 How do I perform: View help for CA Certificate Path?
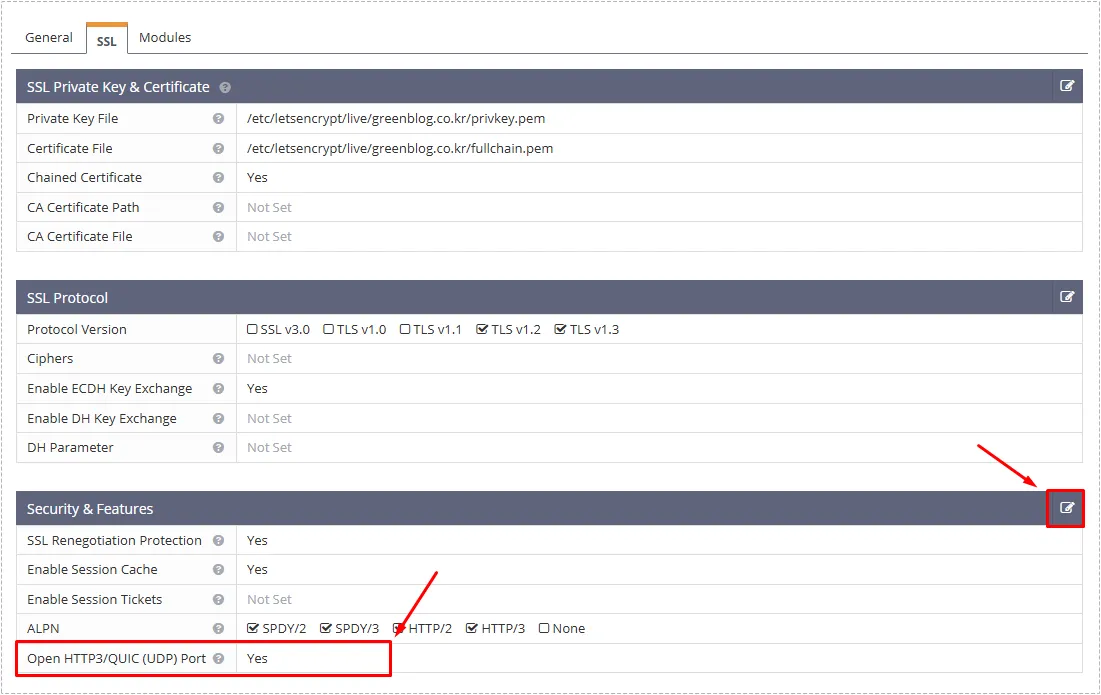point(218,207)
